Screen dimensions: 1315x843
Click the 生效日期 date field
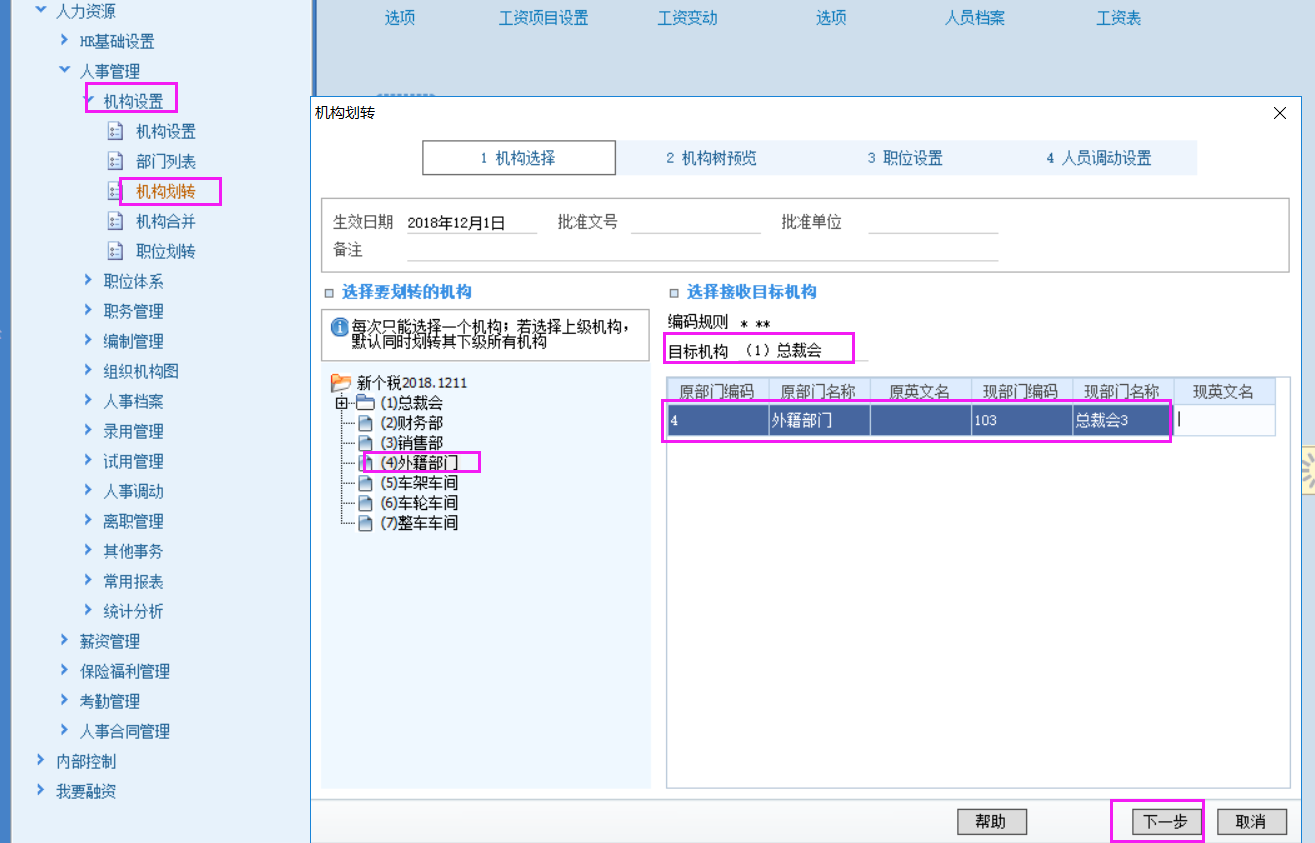pos(471,223)
